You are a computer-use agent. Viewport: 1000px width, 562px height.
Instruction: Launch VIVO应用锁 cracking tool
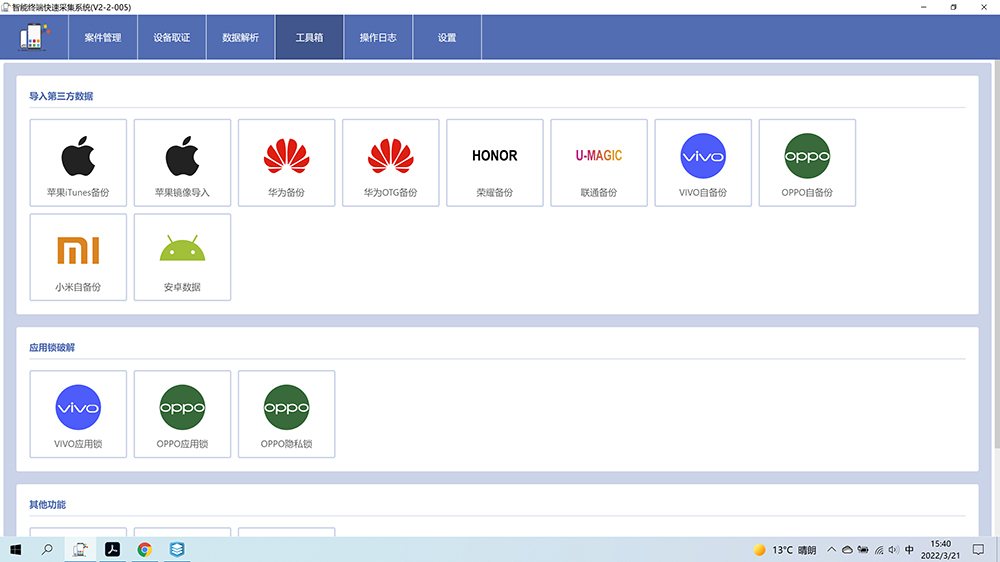[78, 414]
